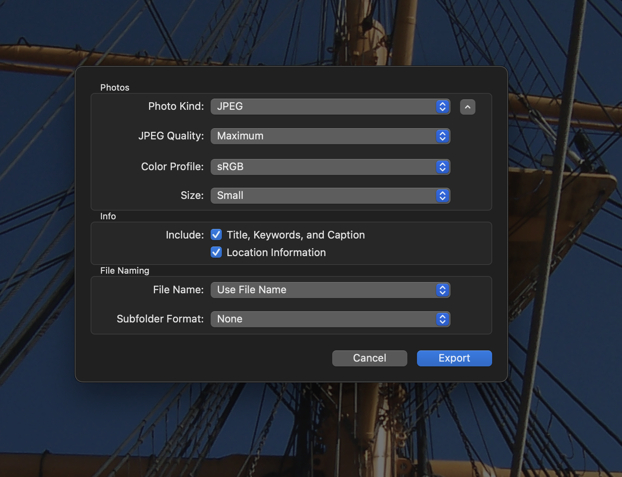Open the dropdown showing Use File Name
622x477 pixels.
click(322, 290)
